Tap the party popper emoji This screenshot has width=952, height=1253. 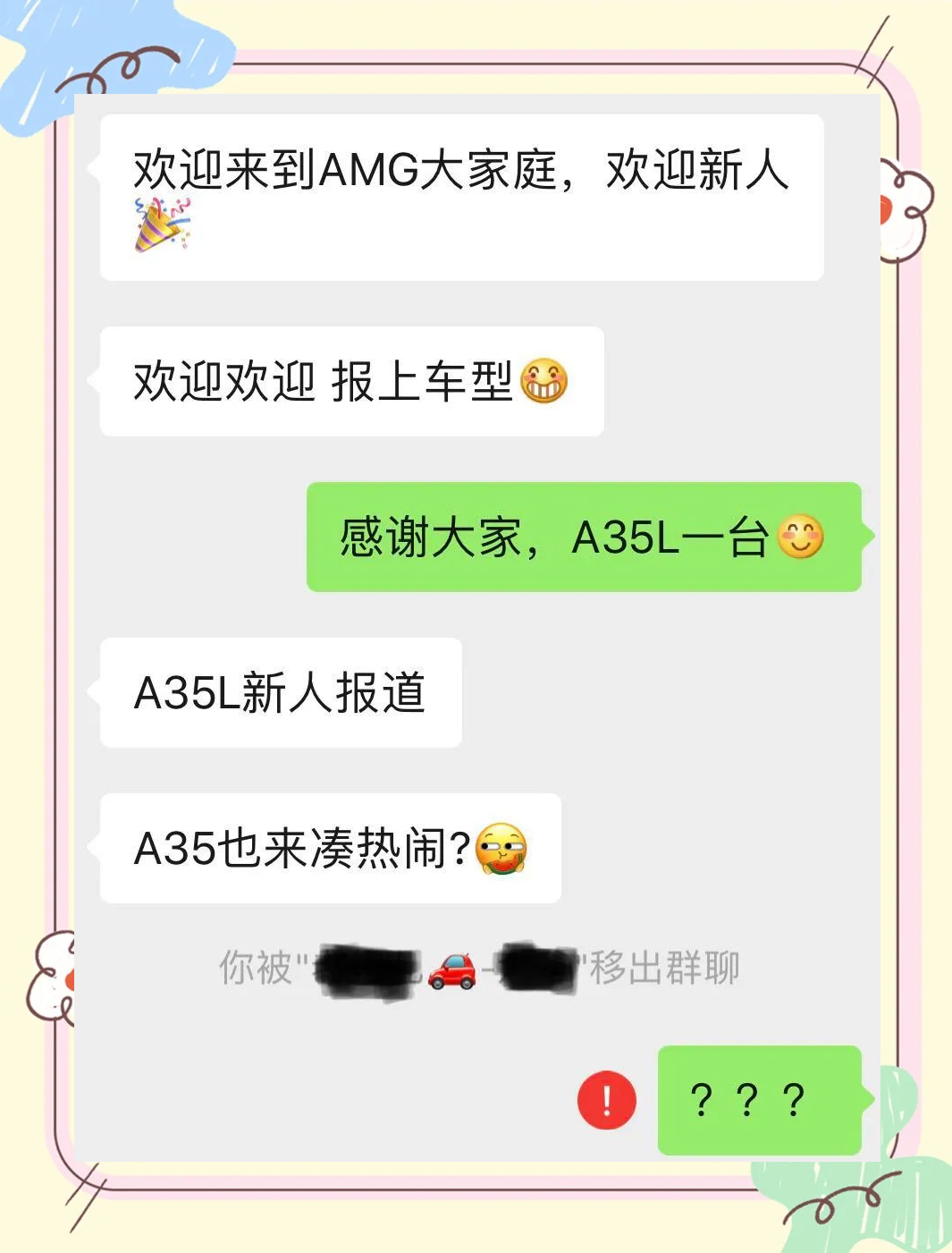coord(162,224)
